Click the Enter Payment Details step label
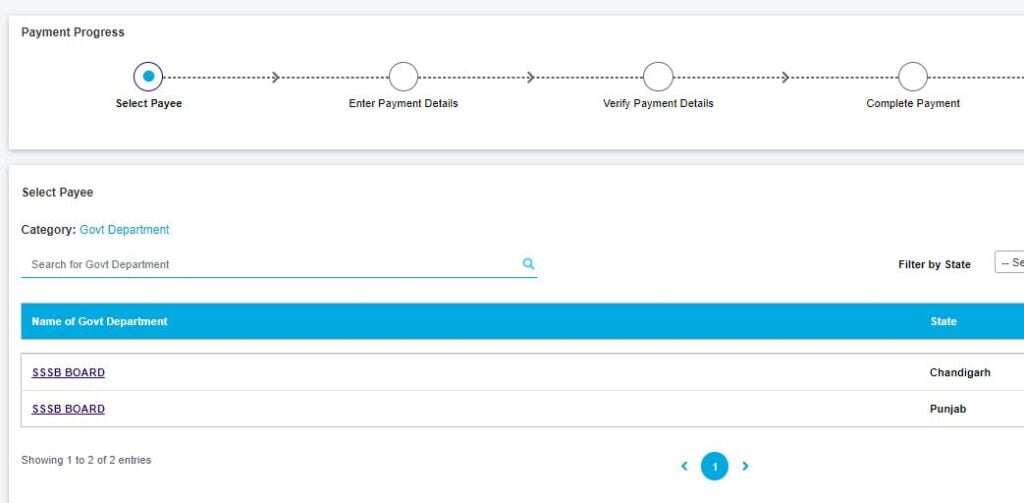This screenshot has height=503, width=1024. click(x=403, y=104)
